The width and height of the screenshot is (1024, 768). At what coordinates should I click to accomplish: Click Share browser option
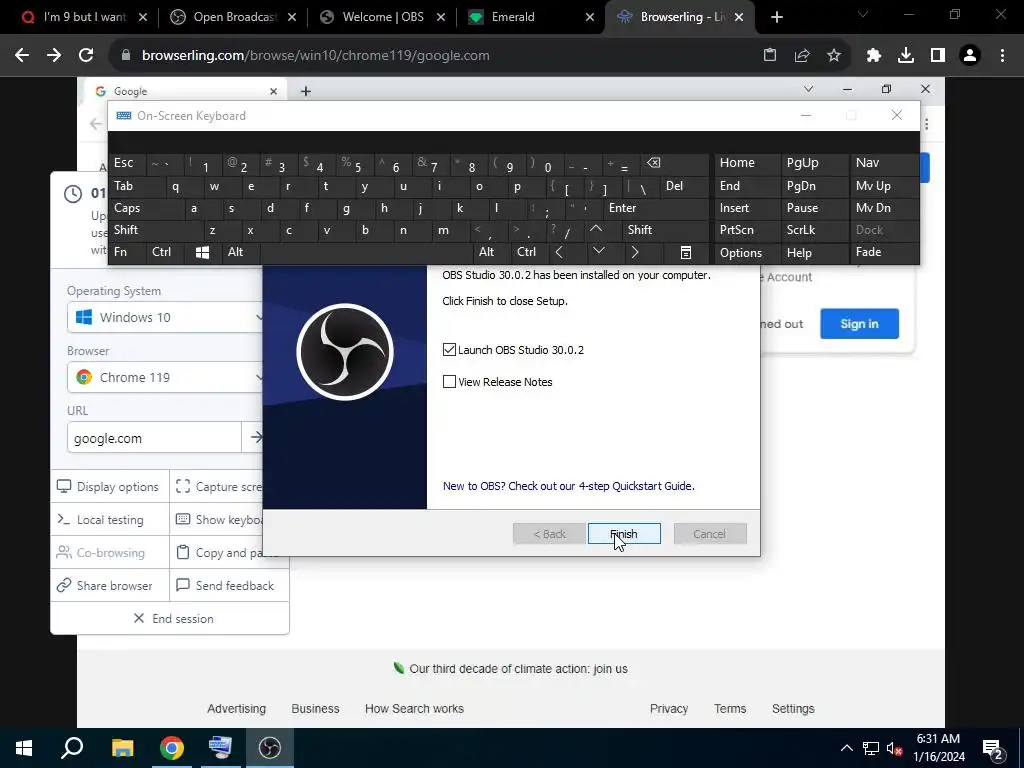[109, 586]
